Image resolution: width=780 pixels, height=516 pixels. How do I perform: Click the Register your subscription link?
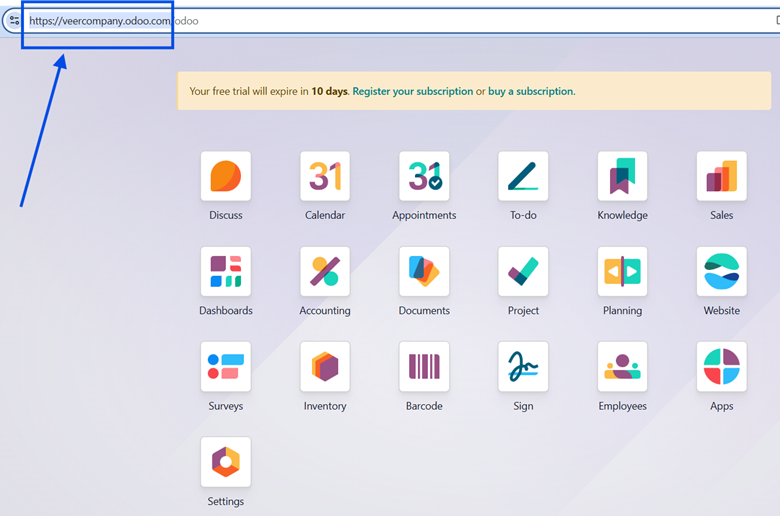point(412,91)
